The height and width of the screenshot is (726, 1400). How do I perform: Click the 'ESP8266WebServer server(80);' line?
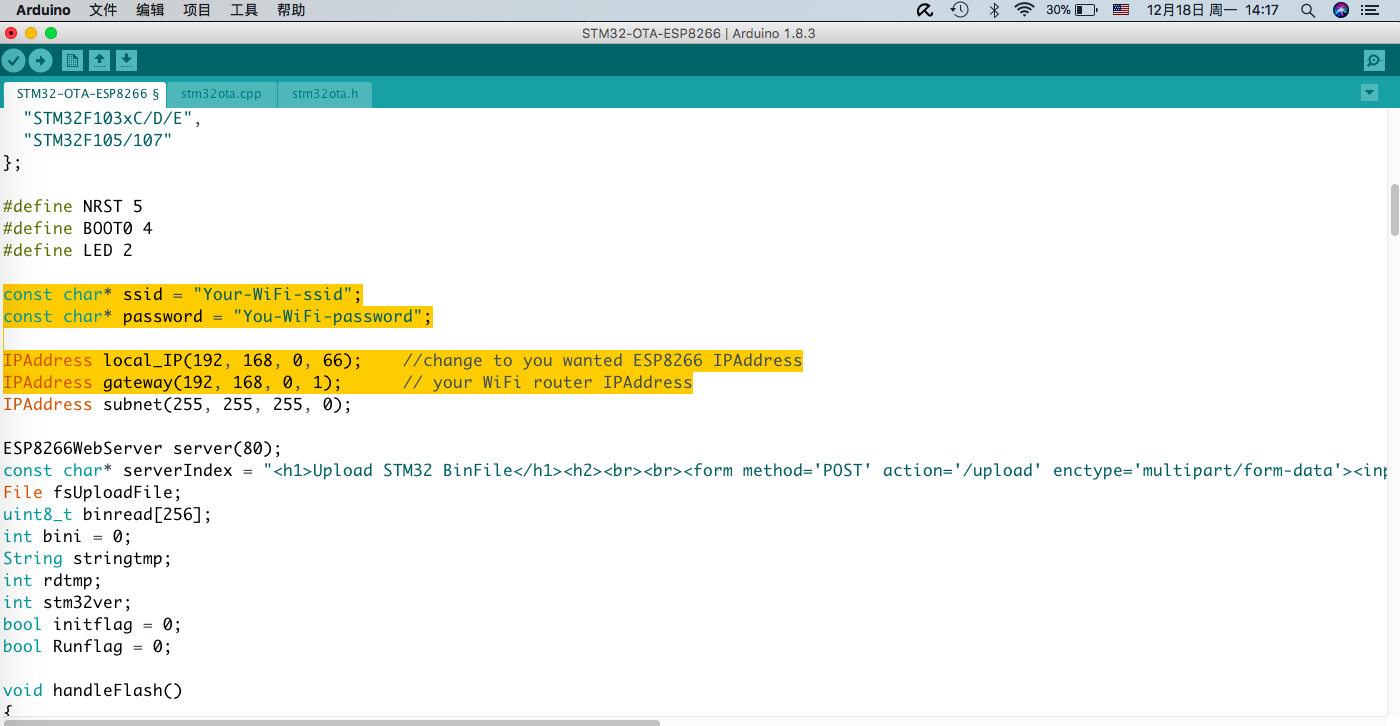pyautogui.click(x=143, y=448)
